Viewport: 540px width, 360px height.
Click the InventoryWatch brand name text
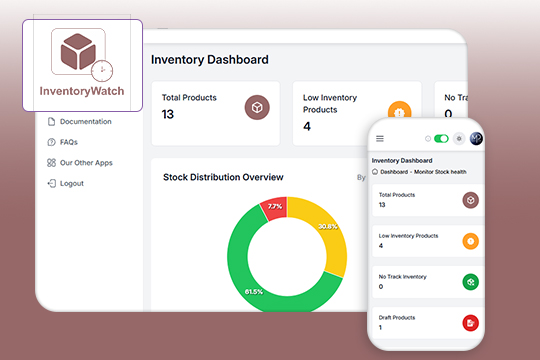pyautogui.click(x=82, y=91)
